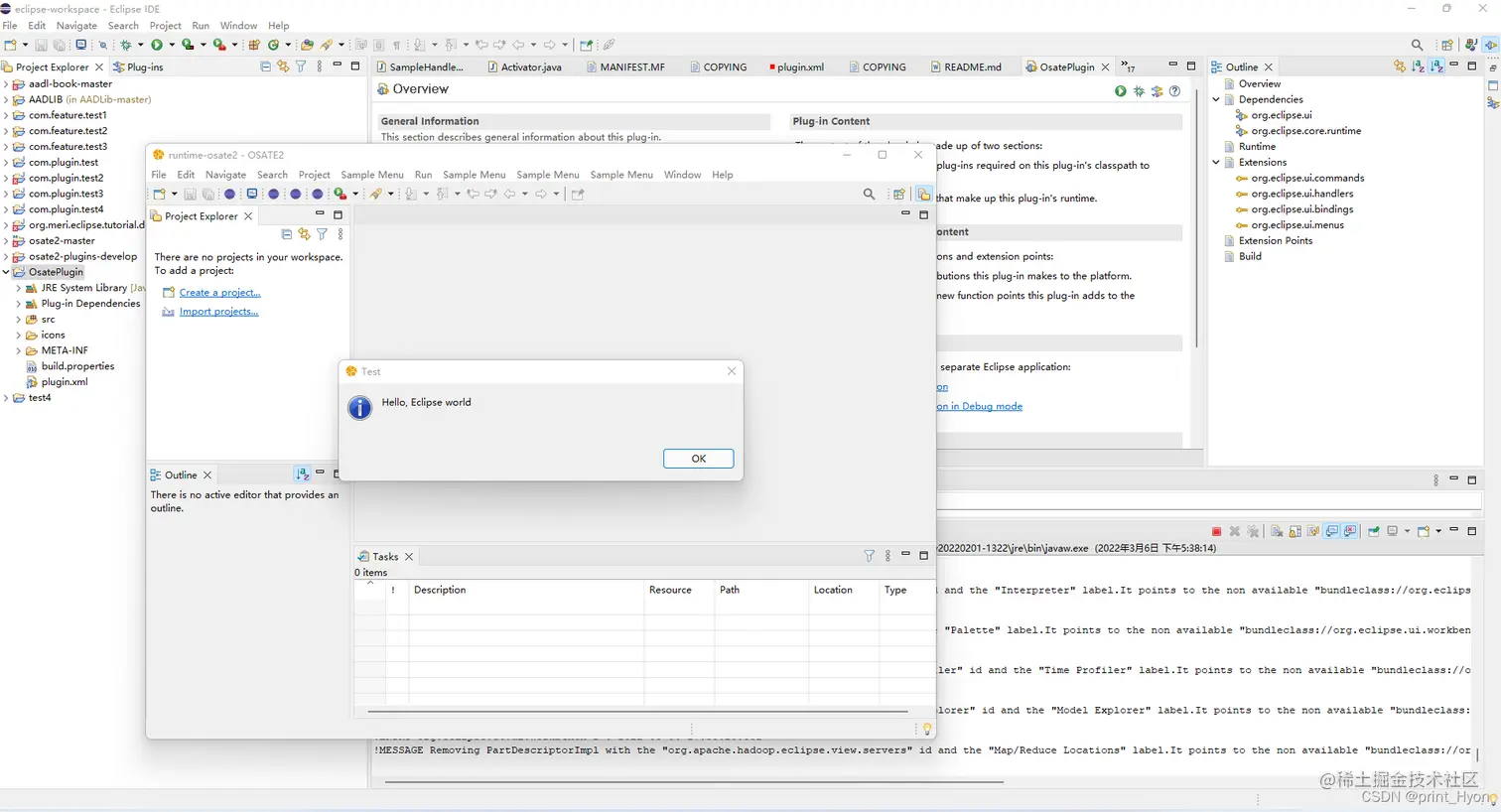Image resolution: width=1501 pixels, height=812 pixels.
Task: Click the Open Perspective icon in Eclipse window
Action: [x=1447, y=45]
